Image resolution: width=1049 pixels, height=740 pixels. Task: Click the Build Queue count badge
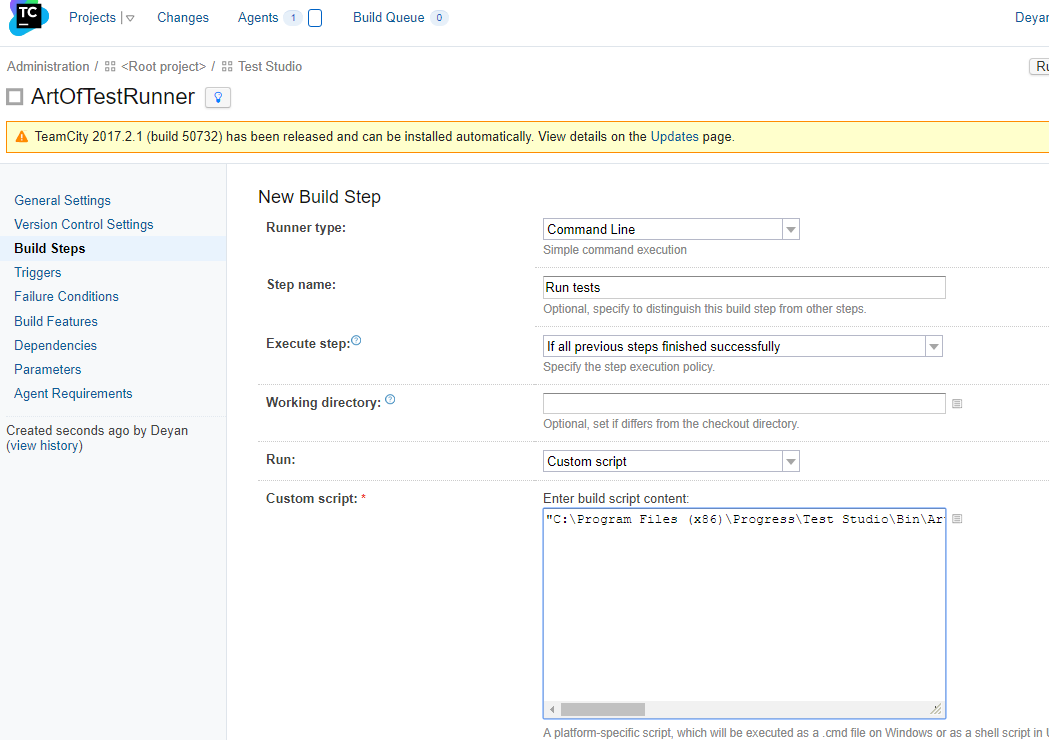click(439, 18)
